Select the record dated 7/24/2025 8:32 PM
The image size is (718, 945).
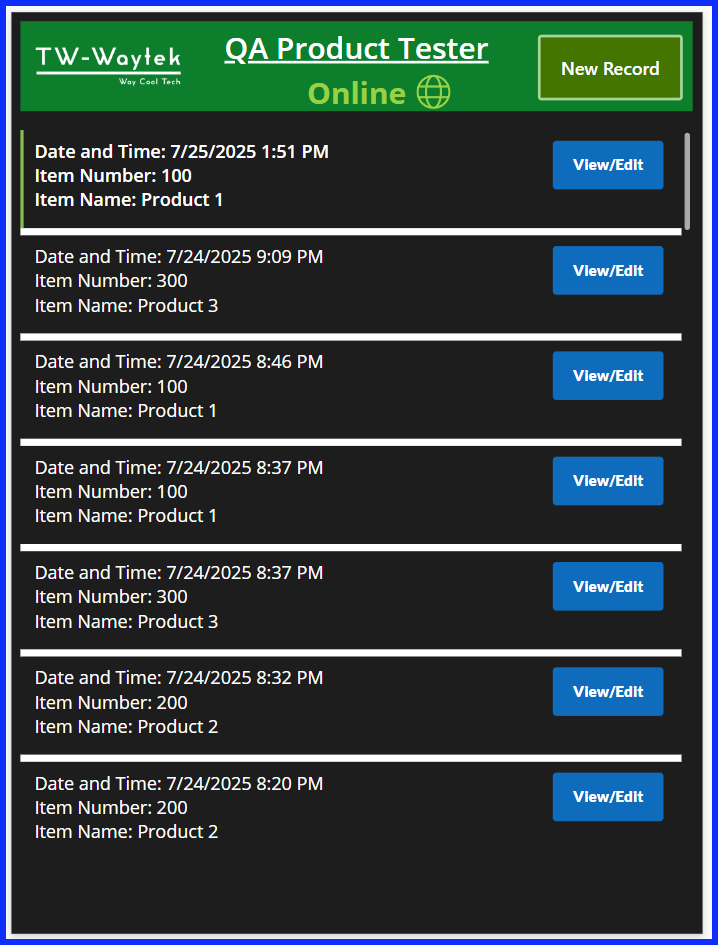[351, 705]
